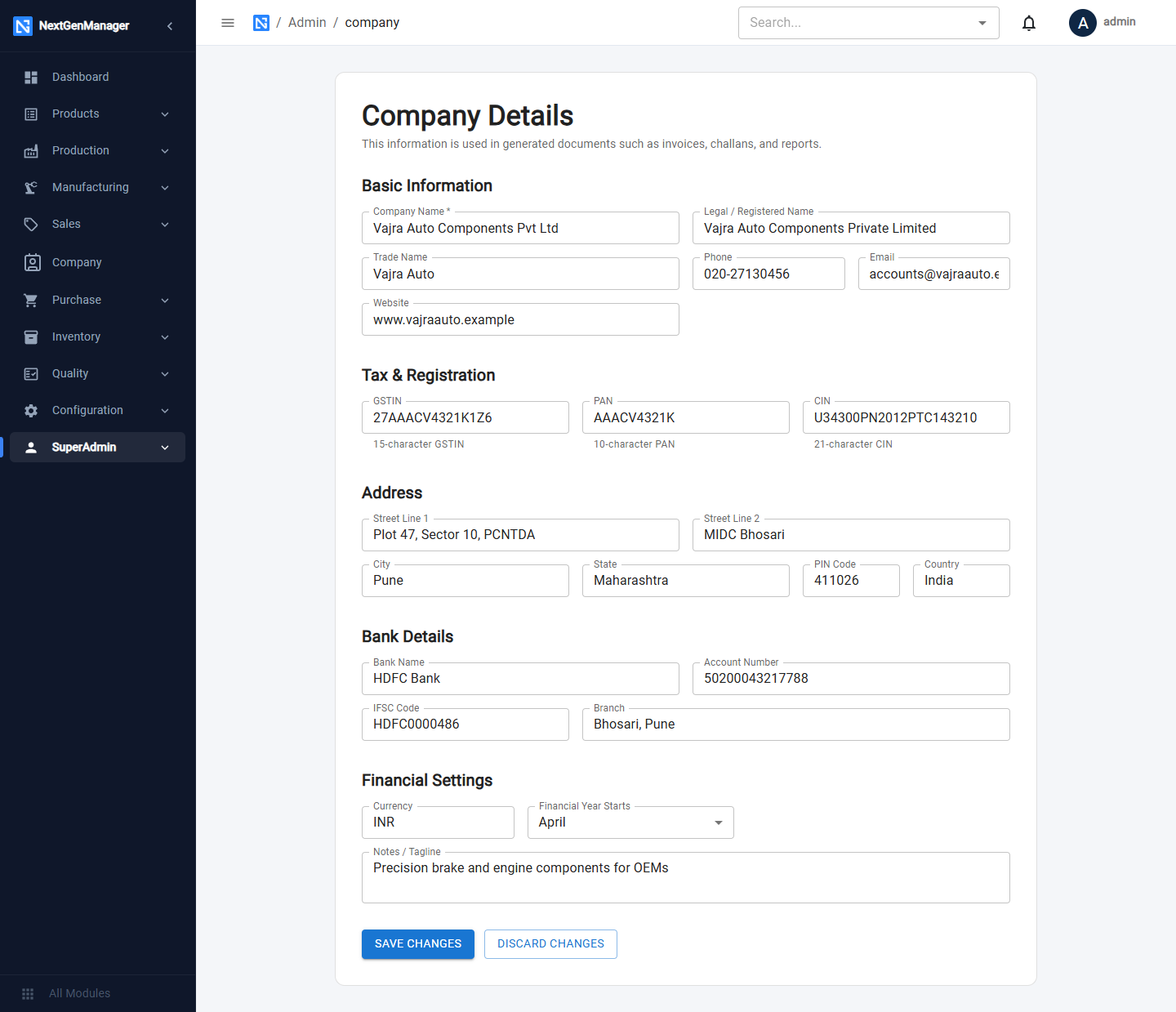The image size is (1176, 1012).
Task: Click the Sales tag icon
Action: tap(31, 225)
